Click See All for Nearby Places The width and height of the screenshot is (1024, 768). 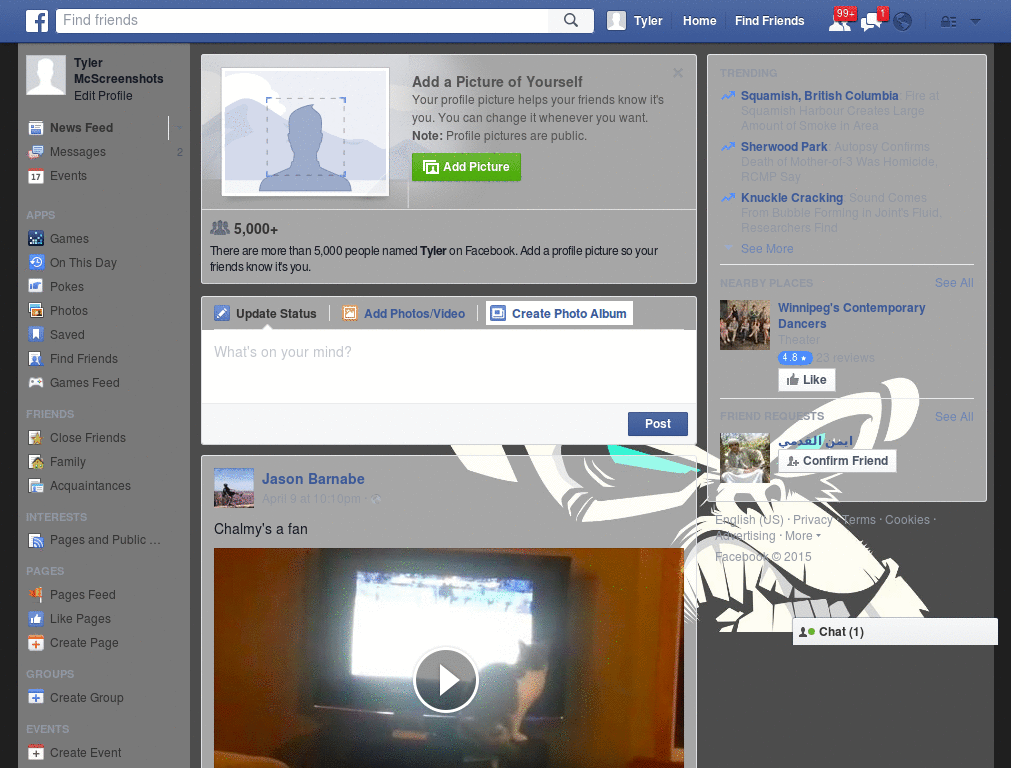coord(954,283)
